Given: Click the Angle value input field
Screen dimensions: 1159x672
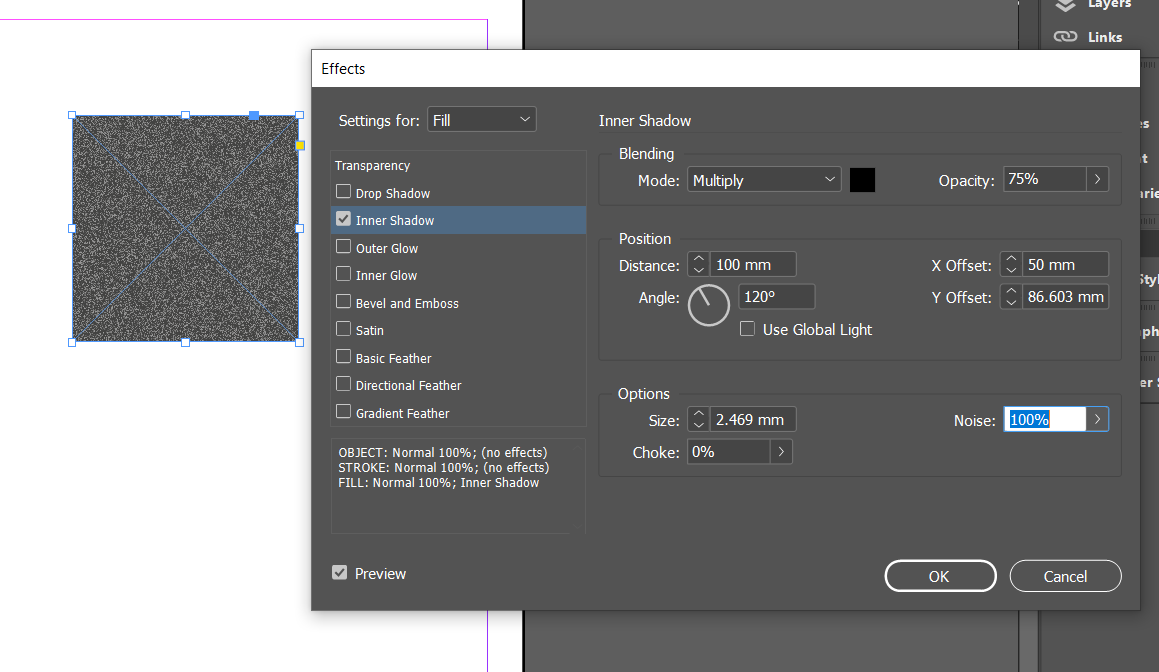Looking at the screenshot, I should pyautogui.click(x=776, y=296).
